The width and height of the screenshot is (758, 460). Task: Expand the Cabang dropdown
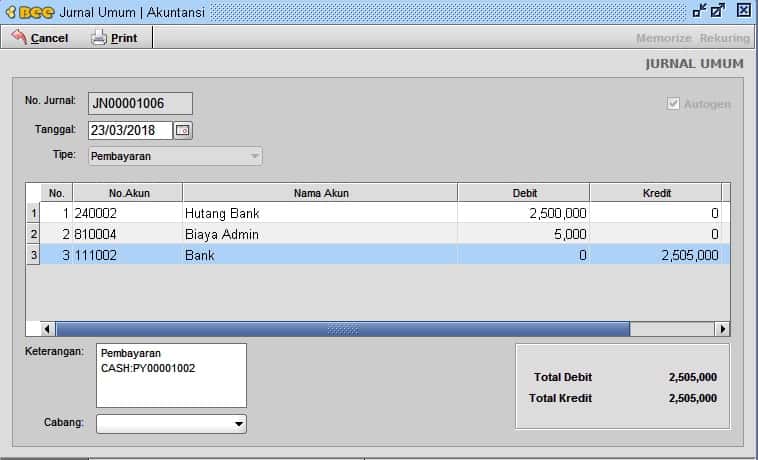point(238,424)
